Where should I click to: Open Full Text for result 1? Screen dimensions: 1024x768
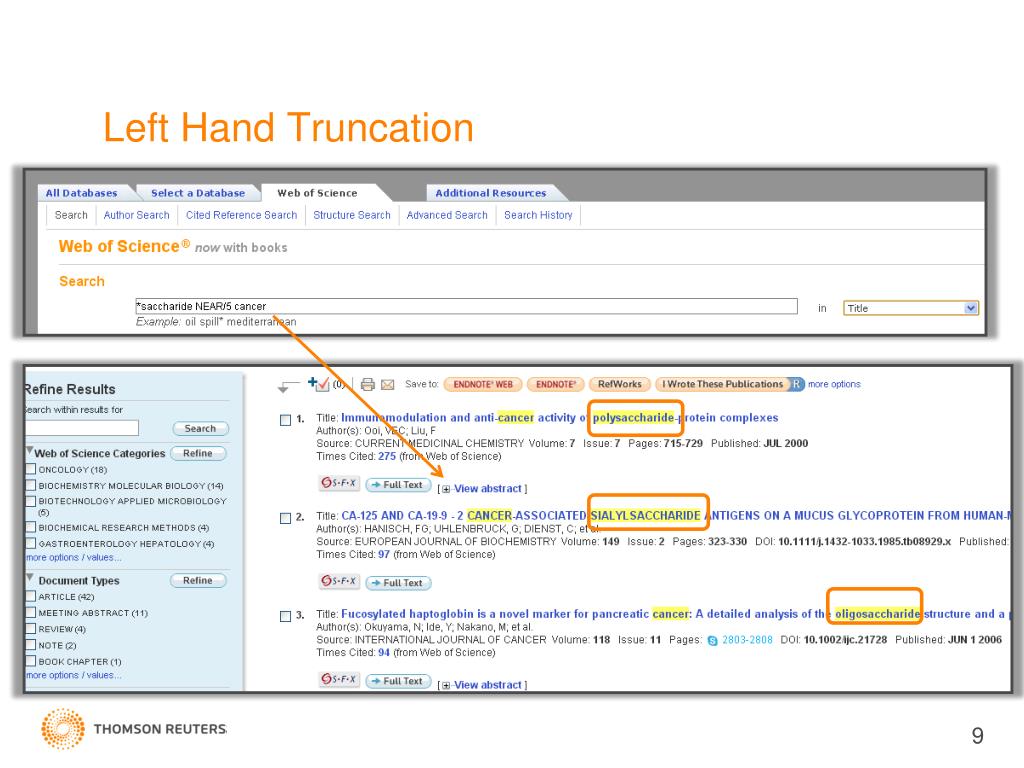coord(398,485)
